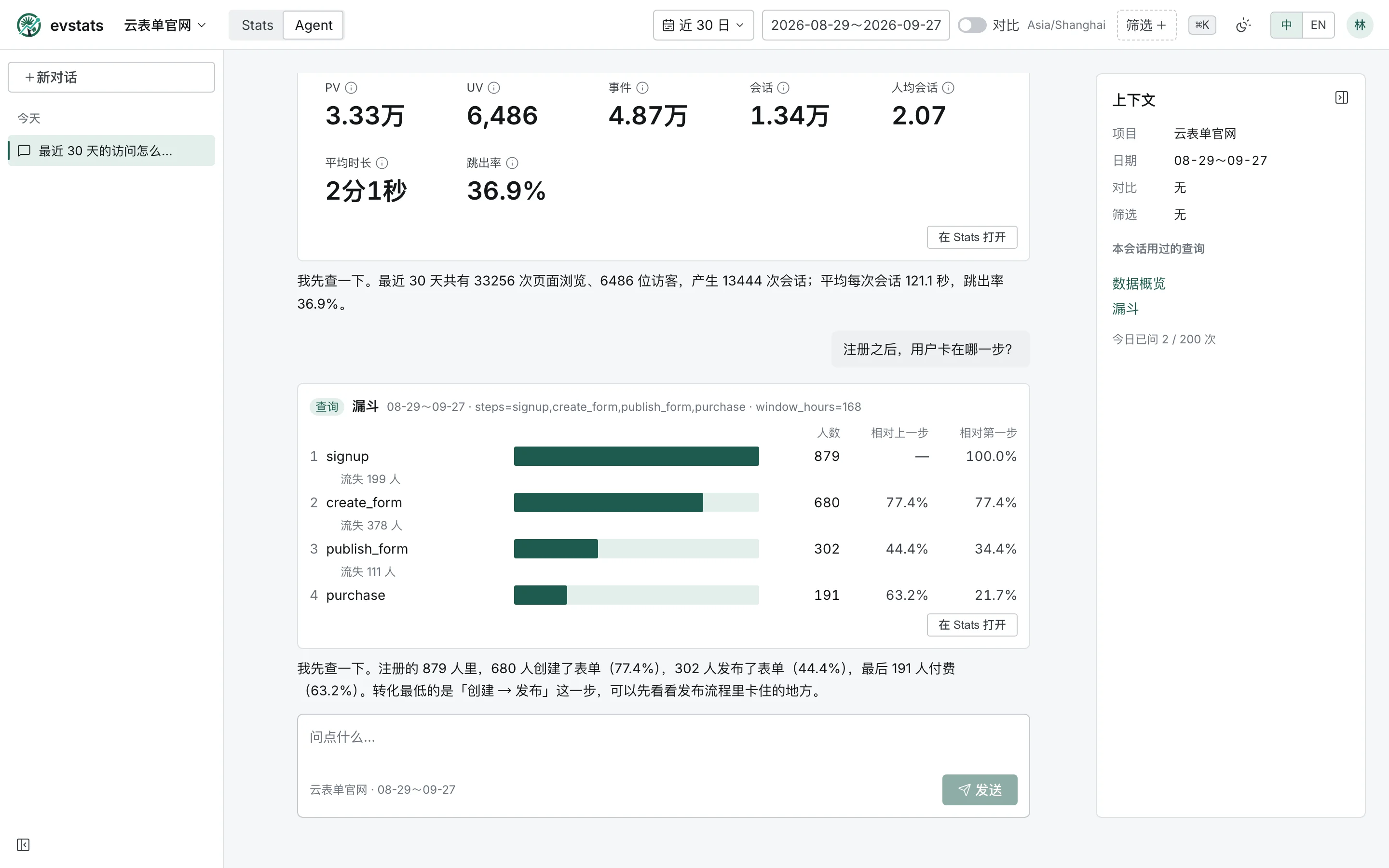Select conversation 最近 30 天的访问怎么...
1389x868 pixels.
coord(111,151)
